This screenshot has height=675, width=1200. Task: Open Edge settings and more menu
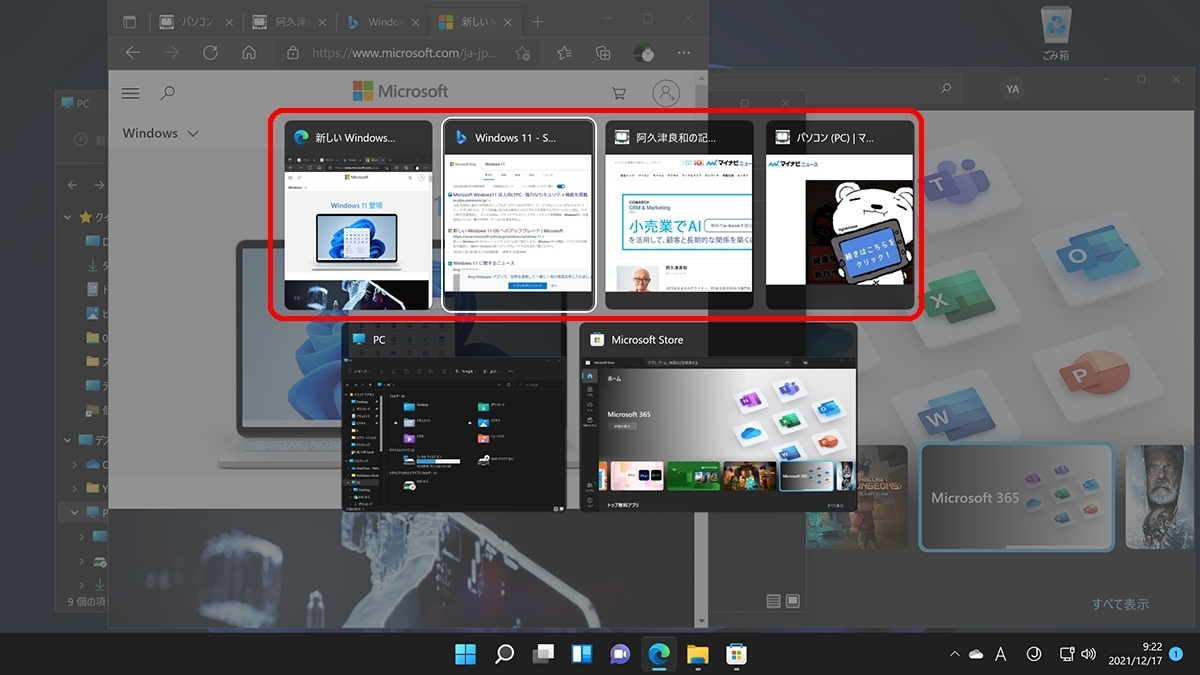coord(684,54)
